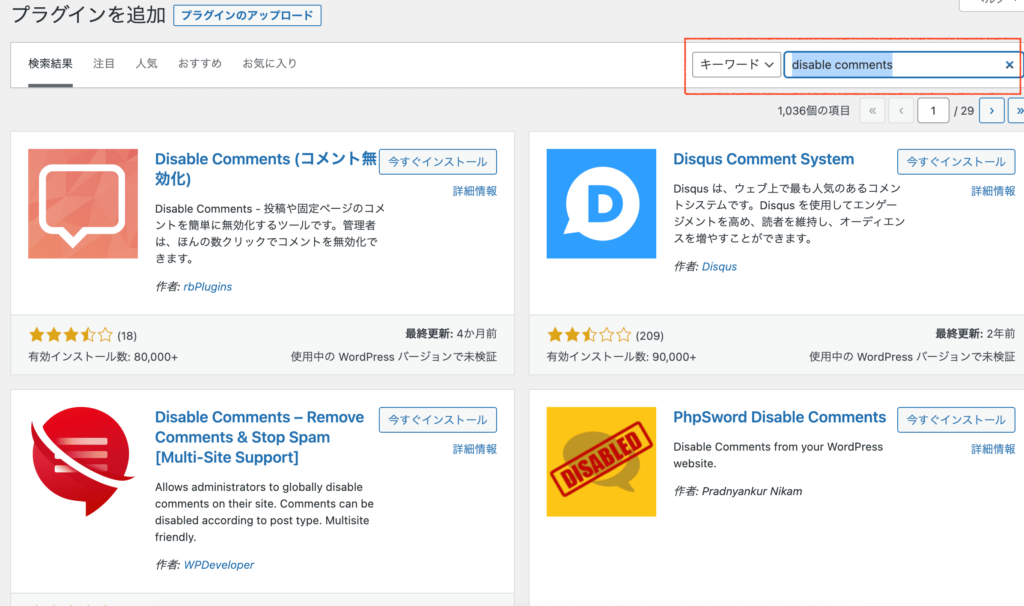Click the star rating of Disable Comments (コメント無効化)
This screenshot has width=1024, height=606.
click(x=71, y=336)
